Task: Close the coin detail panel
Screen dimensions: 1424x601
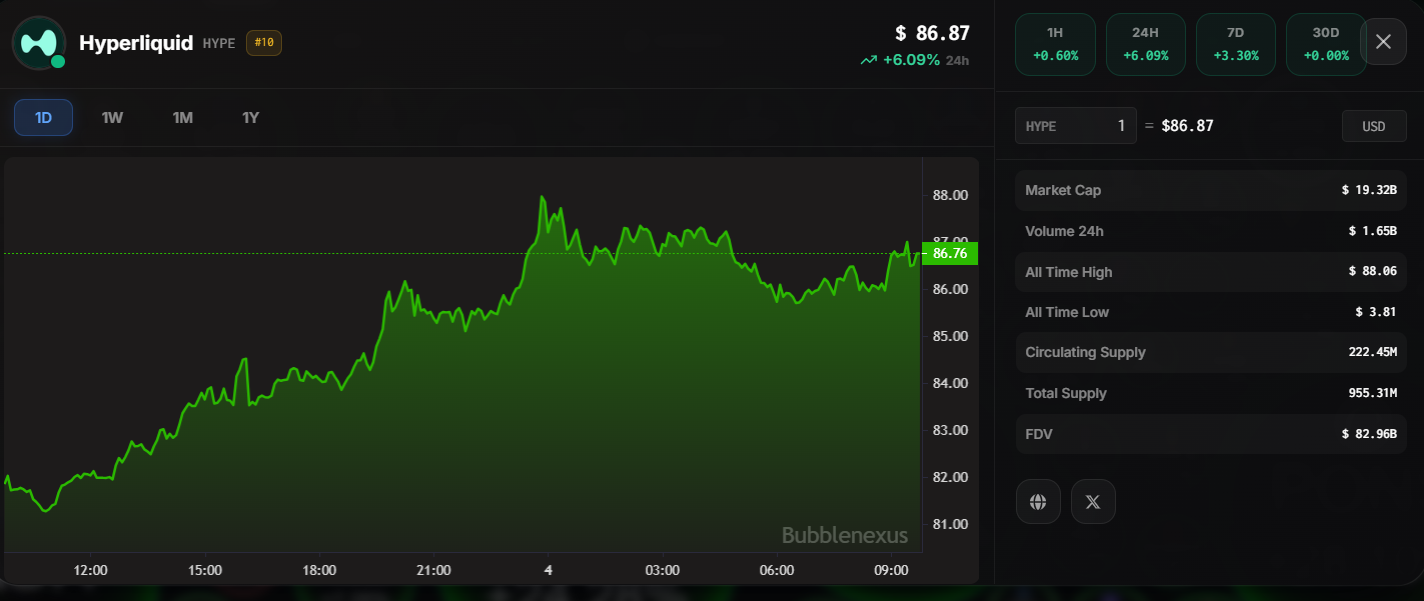Action: [x=1384, y=41]
